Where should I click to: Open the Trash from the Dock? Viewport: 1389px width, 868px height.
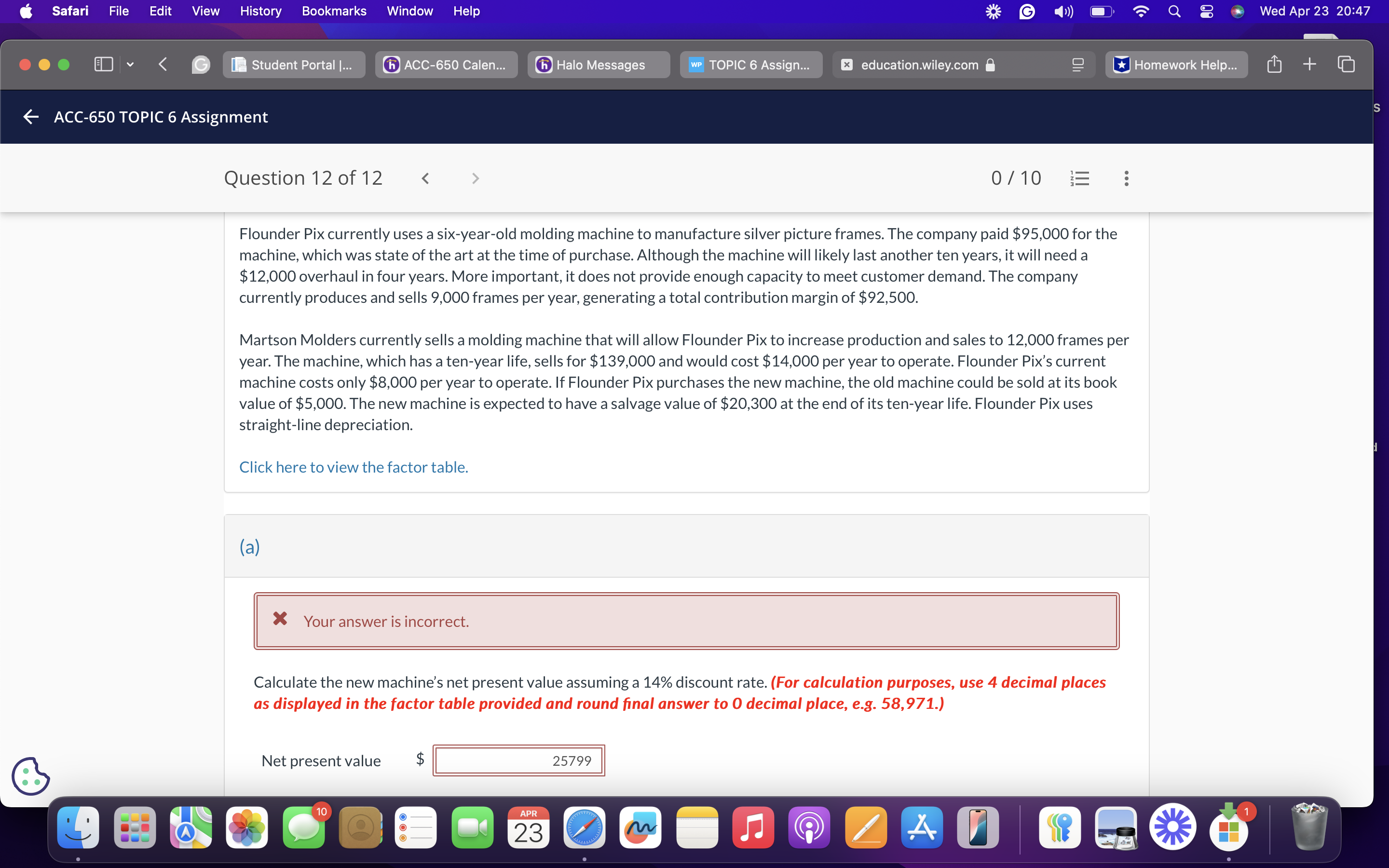(x=1310, y=827)
